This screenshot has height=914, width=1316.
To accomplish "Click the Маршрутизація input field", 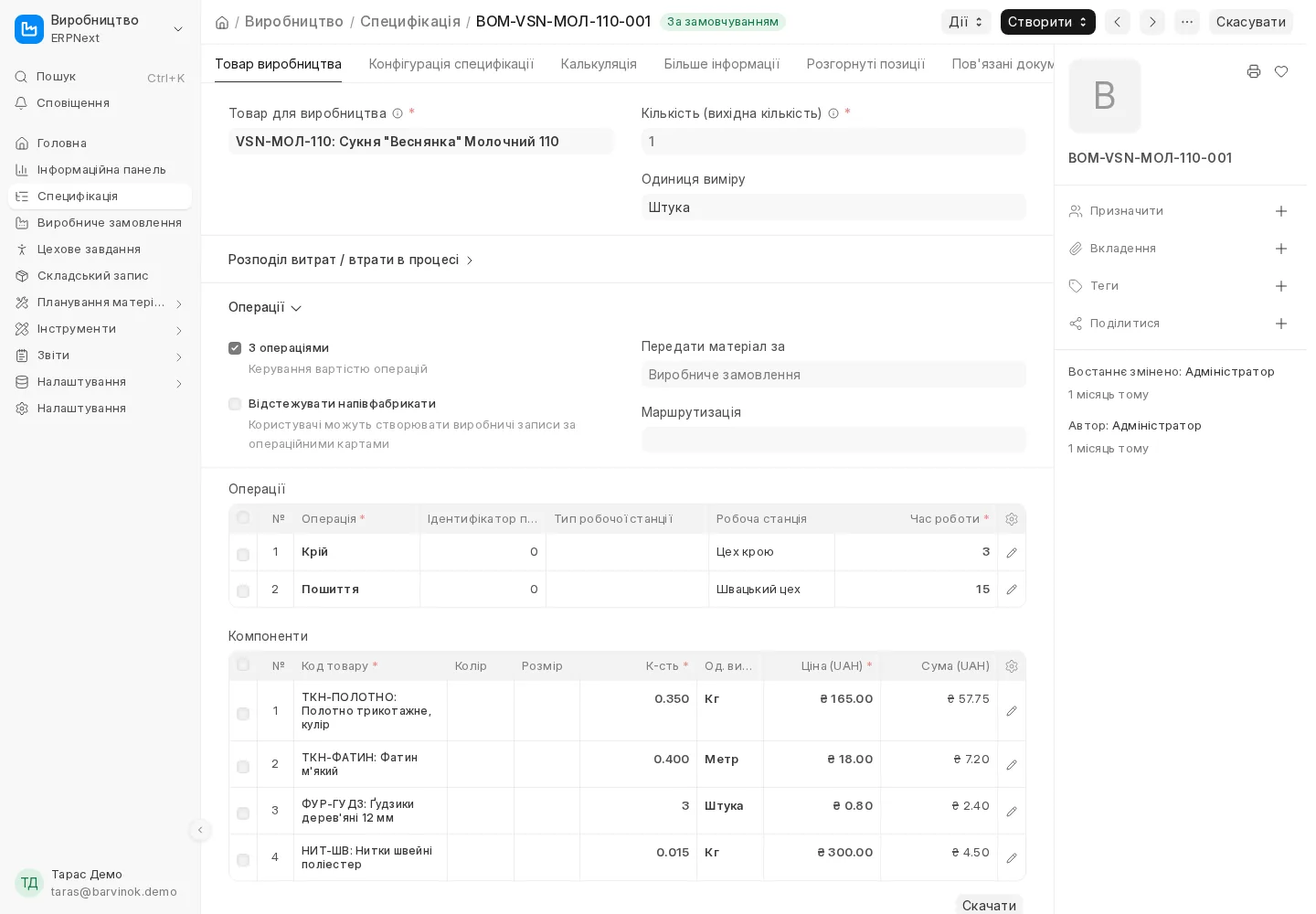I will click(833, 441).
